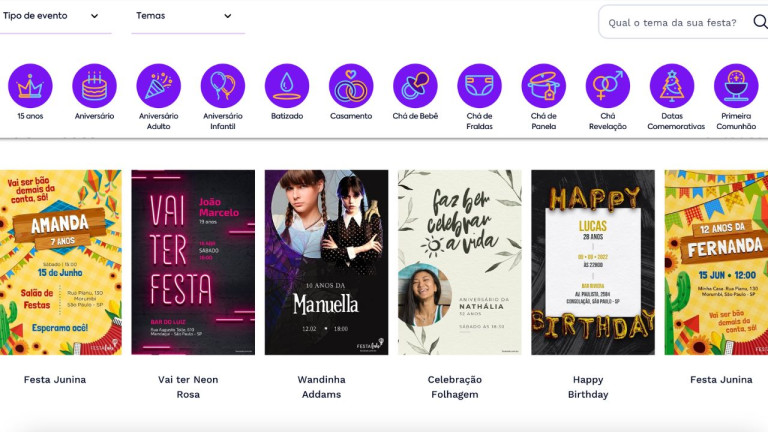Open the Vai Ter Festa neon invitation
Image resolution: width=768 pixels, height=432 pixels.
tap(193, 263)
